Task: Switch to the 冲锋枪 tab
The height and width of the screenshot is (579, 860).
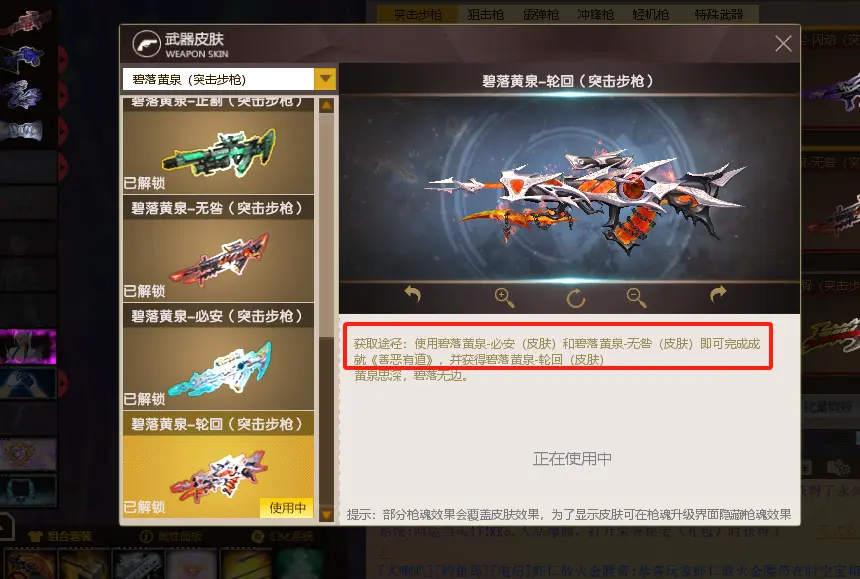Action: pyautogui.click(x=595, y=15)
